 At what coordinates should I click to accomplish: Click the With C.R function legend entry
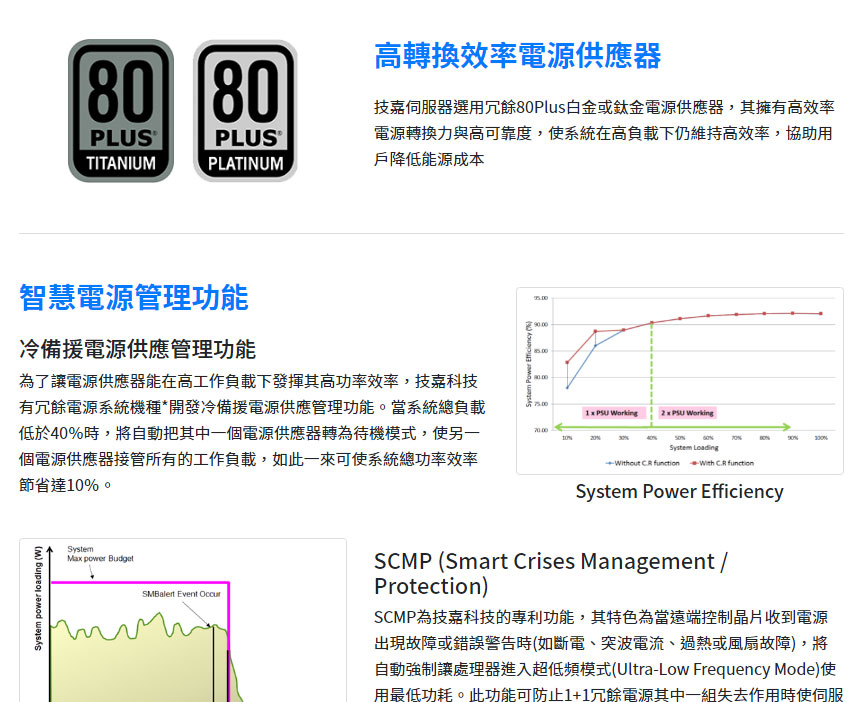click(722, 463)
